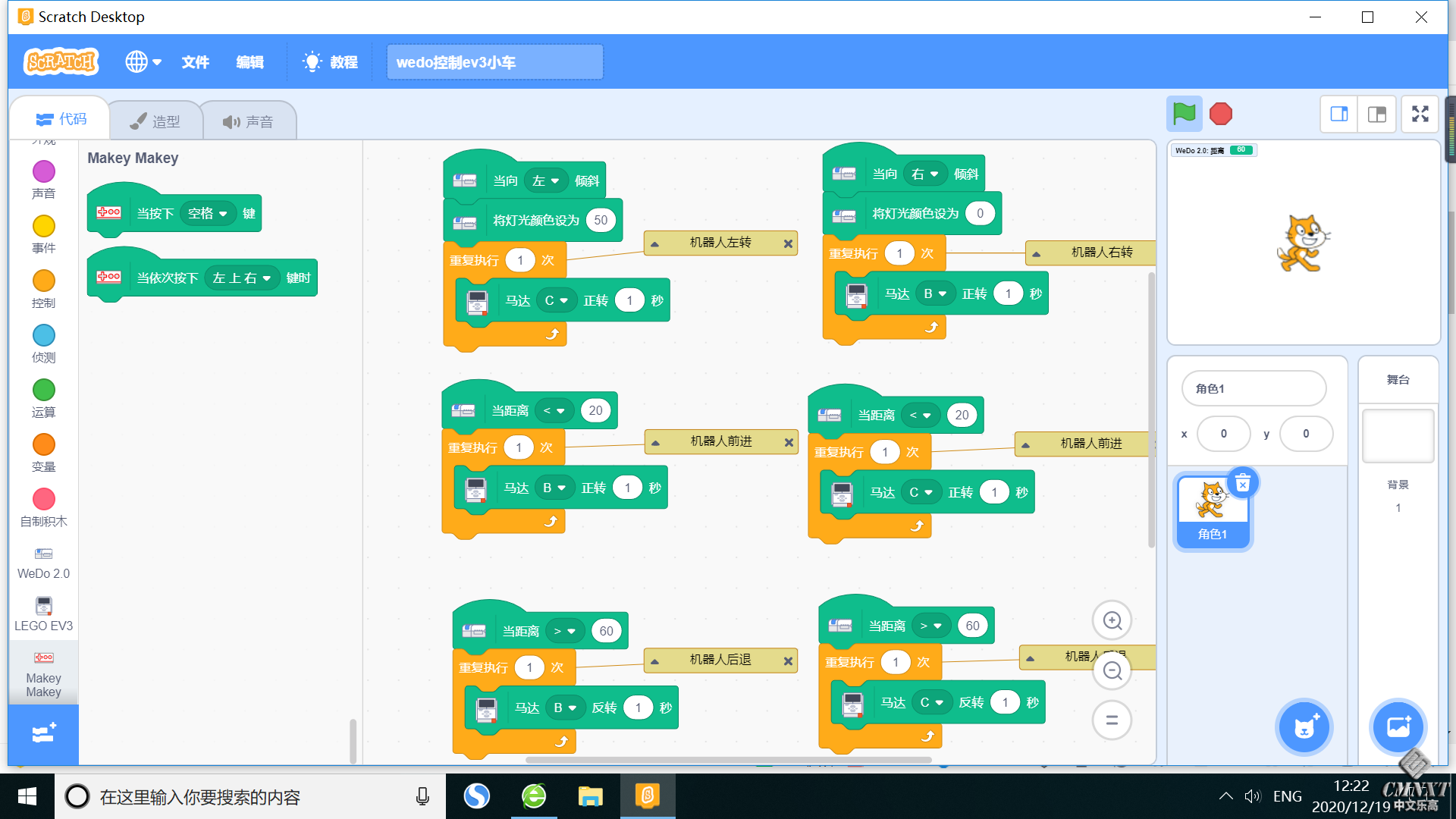Open the motor C dropdown
This screenshot has width=1456, height=819.
(557, 300)
